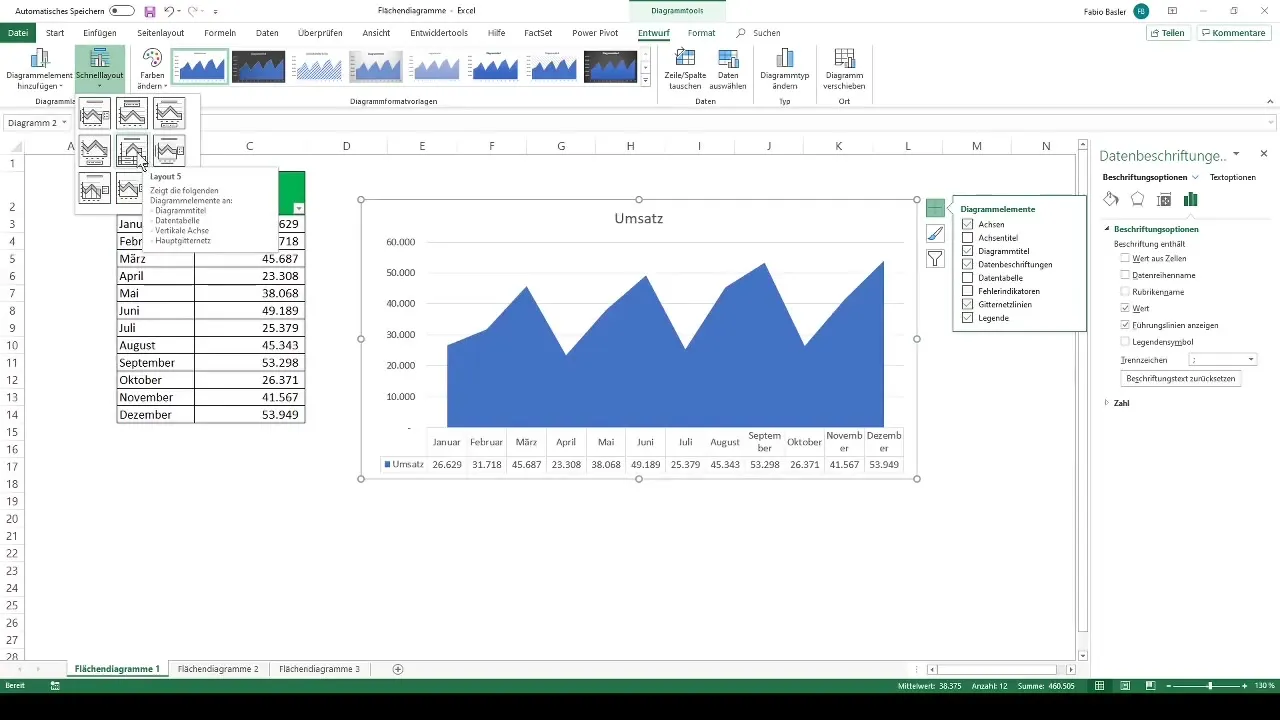
Task: Apply quick Layout 5
Action: tap(132, 150)
